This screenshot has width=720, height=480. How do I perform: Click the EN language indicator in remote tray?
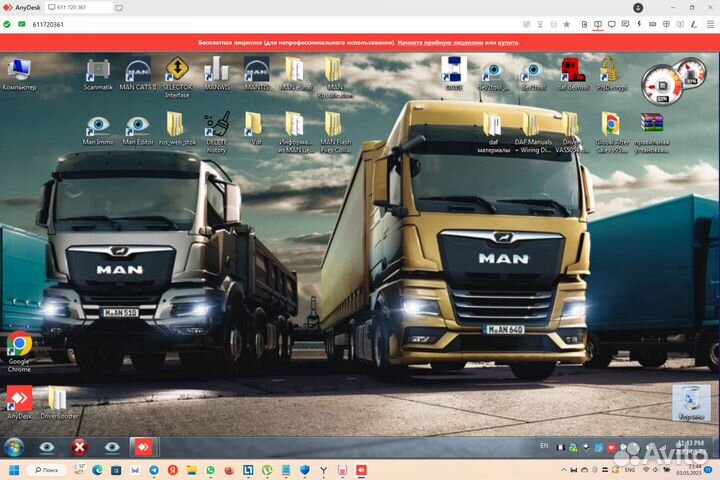[x=544, y=444]
